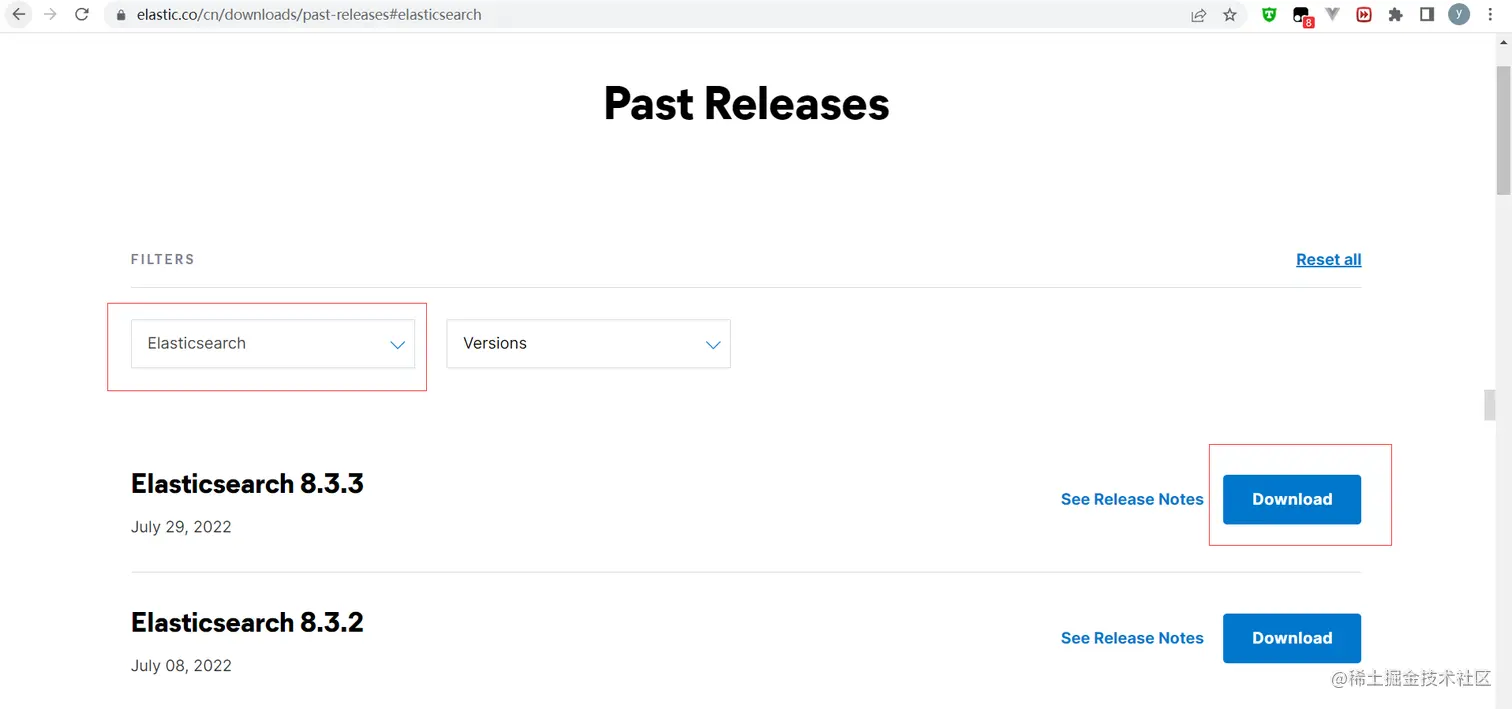Click the July 29, 2022 date
The width and height of the screenshot is (1512, 709).
181,527
